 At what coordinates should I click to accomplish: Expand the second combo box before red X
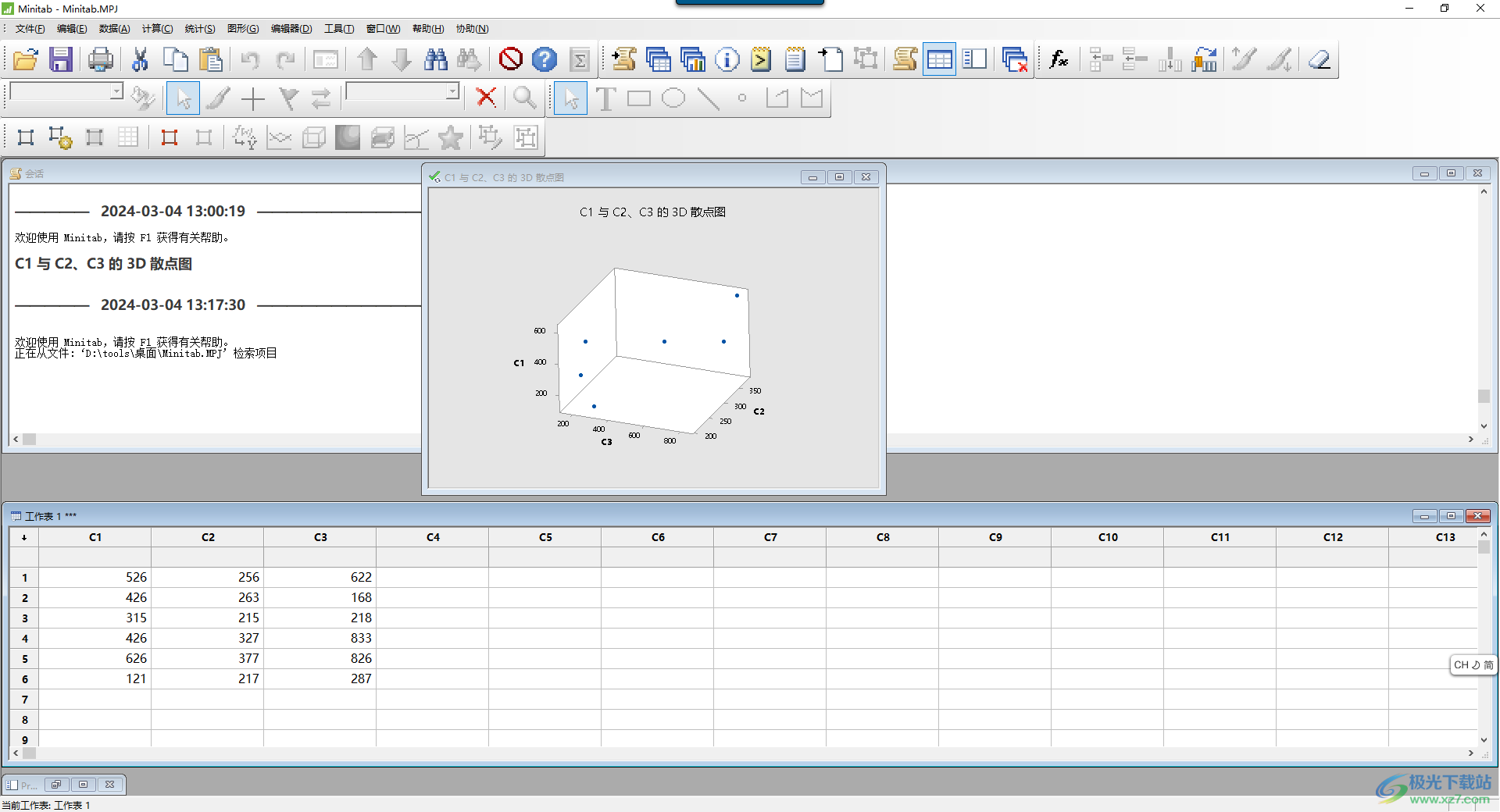[452, 91]
